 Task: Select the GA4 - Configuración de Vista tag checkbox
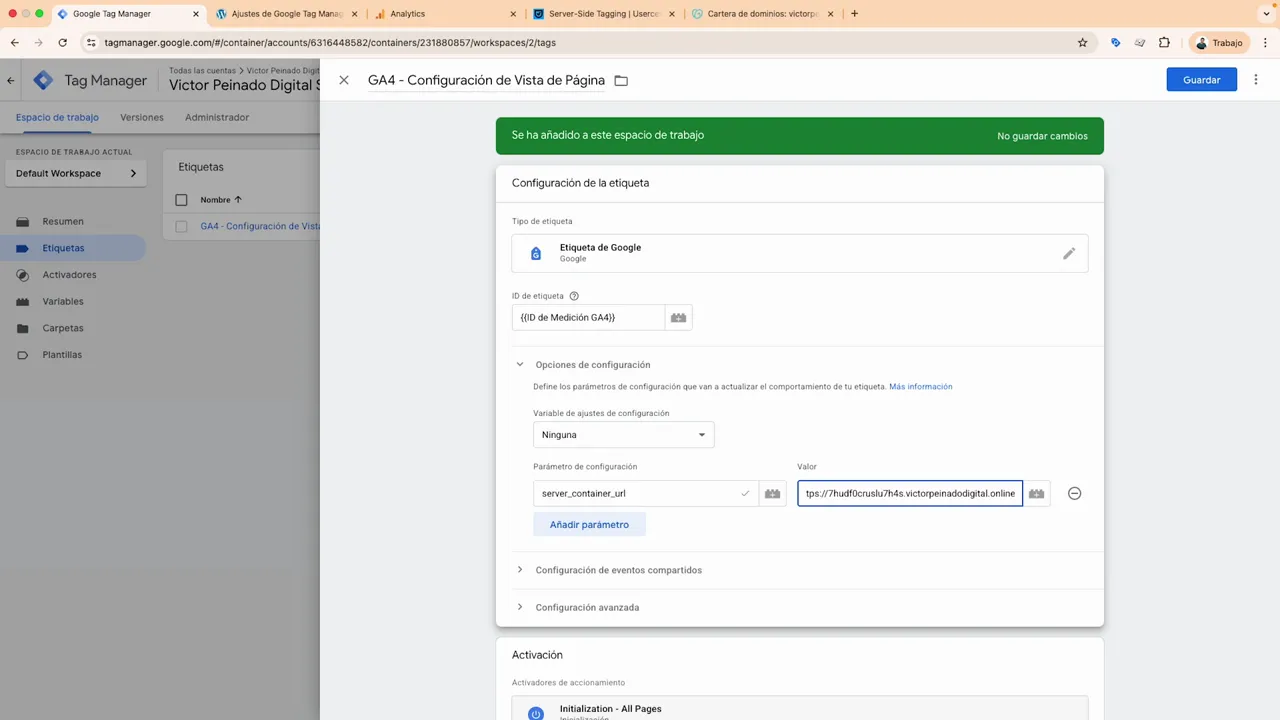(181, 226)
